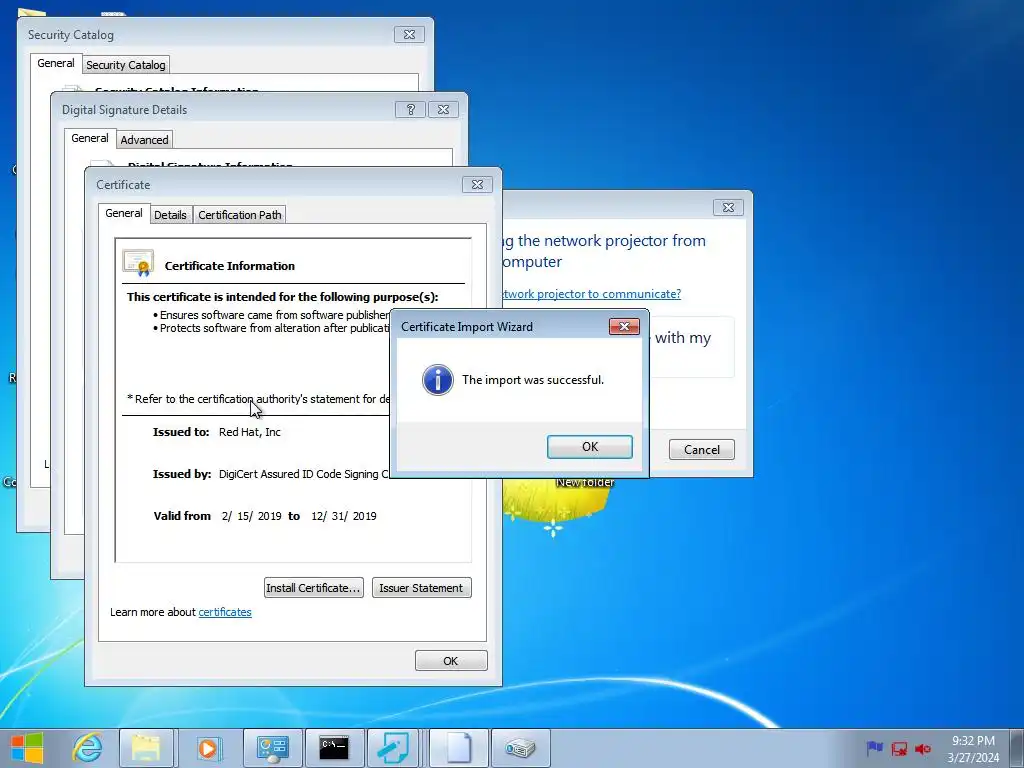Close the Certificate Import Wizard dialog
Screen dimensions: 1024x768
tap(624, 327)
